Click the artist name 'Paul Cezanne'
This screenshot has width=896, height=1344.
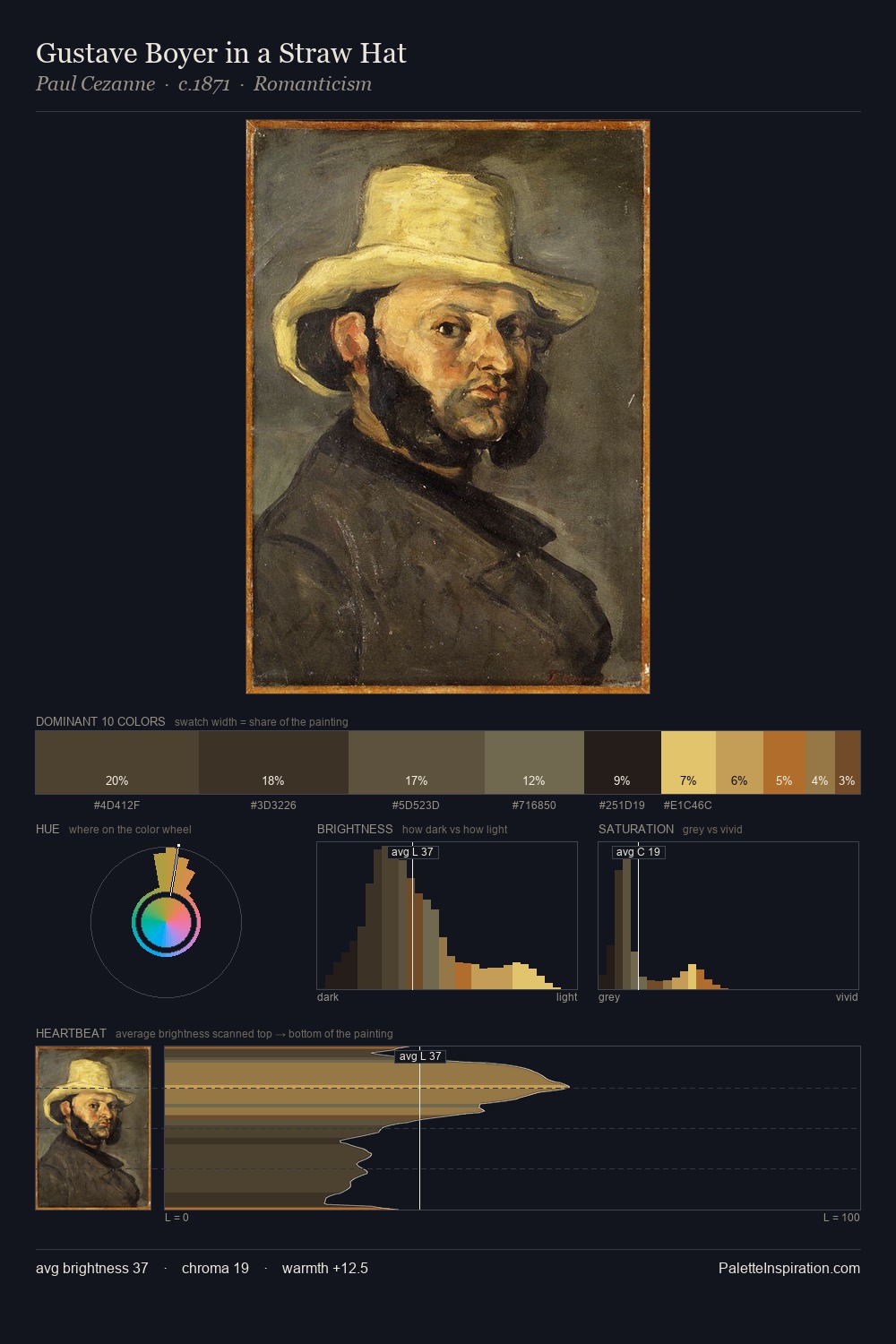95,84
